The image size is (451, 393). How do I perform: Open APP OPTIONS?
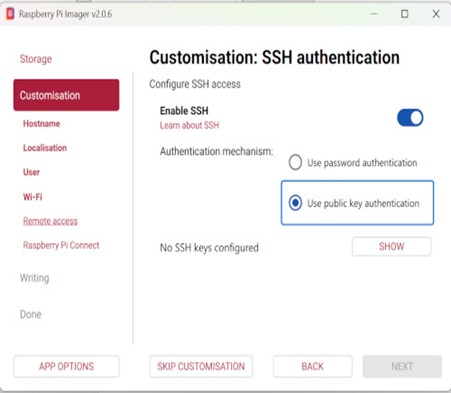point(66,366)
